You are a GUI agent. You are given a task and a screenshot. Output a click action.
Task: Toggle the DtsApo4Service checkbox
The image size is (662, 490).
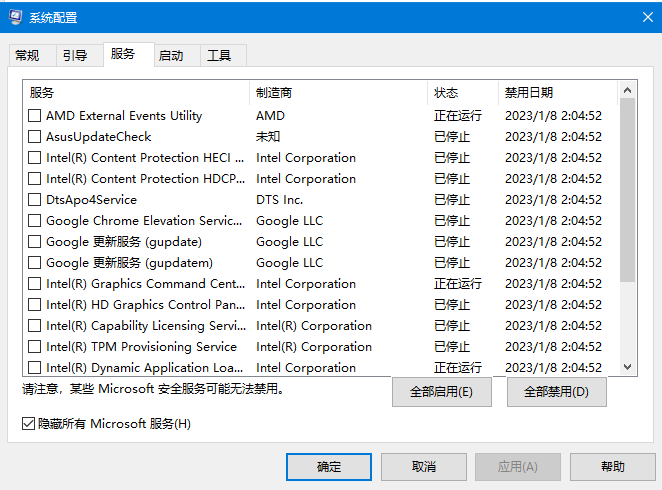tap(35, 200)
